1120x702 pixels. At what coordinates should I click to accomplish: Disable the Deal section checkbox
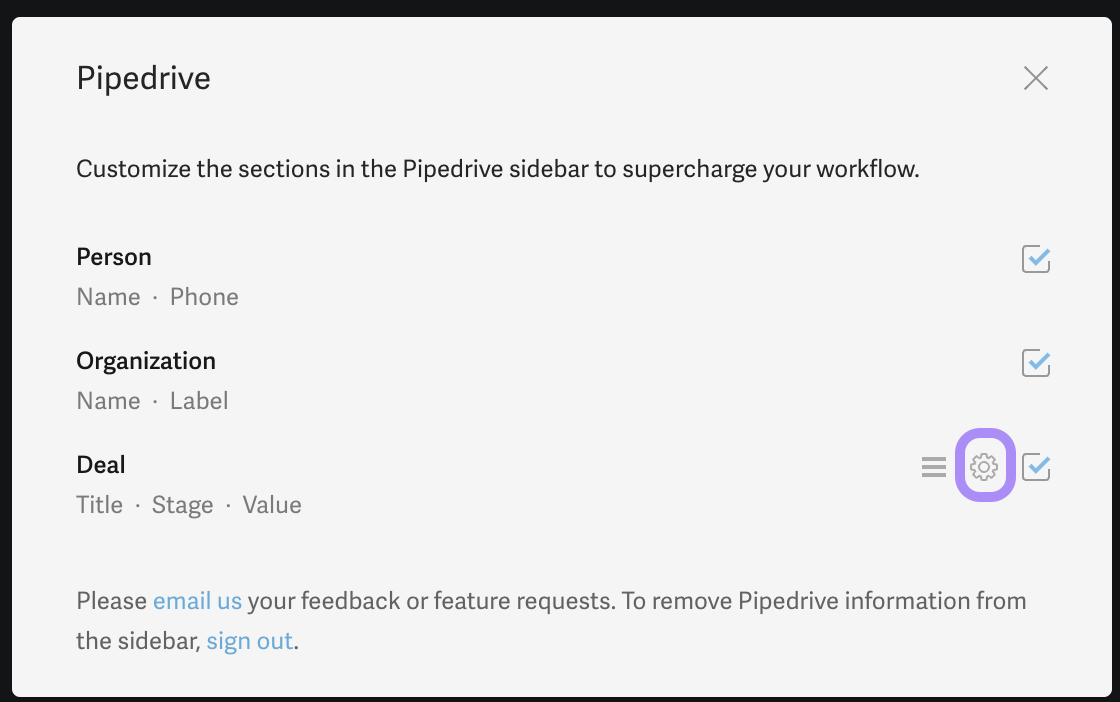tap(1035, 467)
